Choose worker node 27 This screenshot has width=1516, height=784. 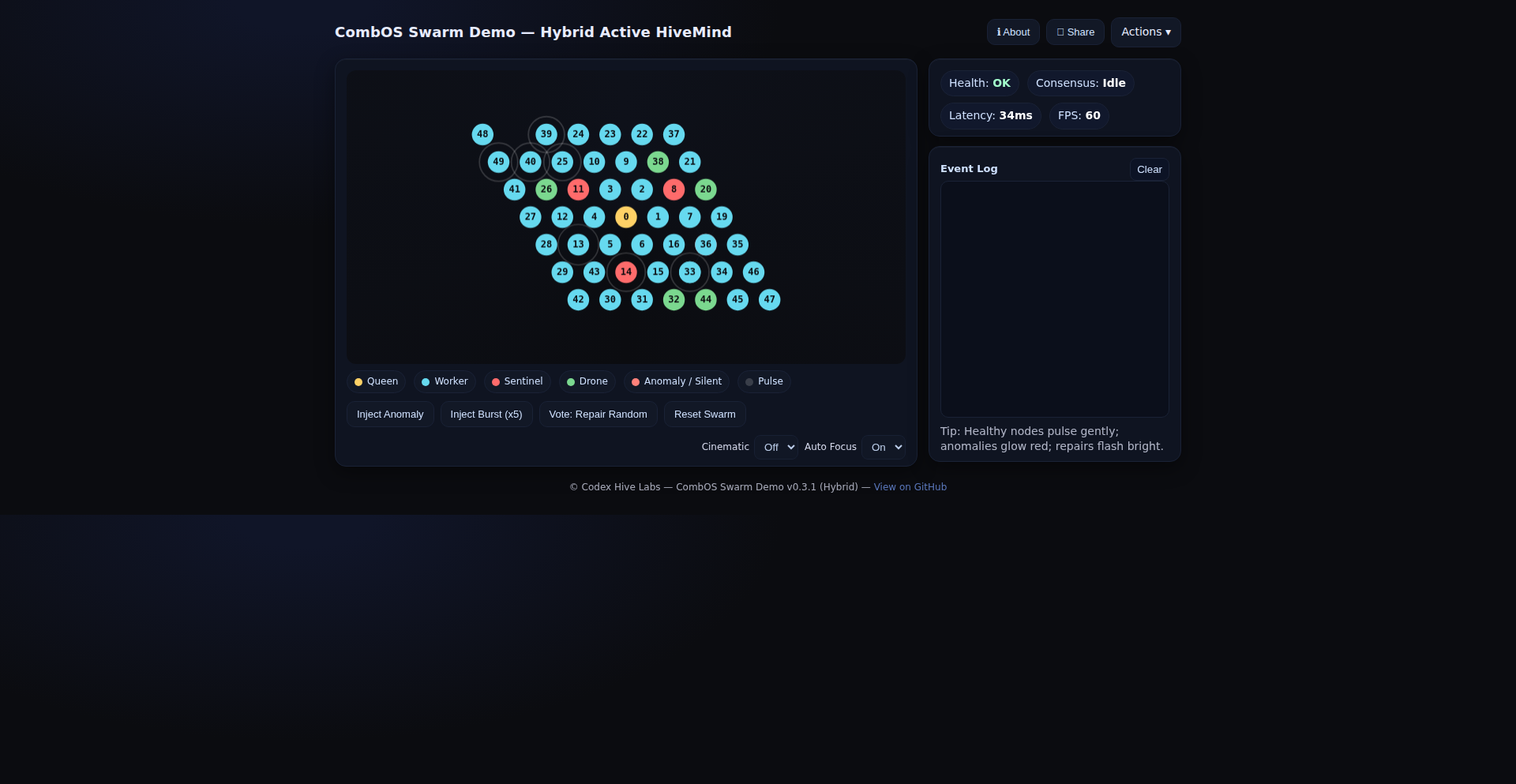click(531, 217)
